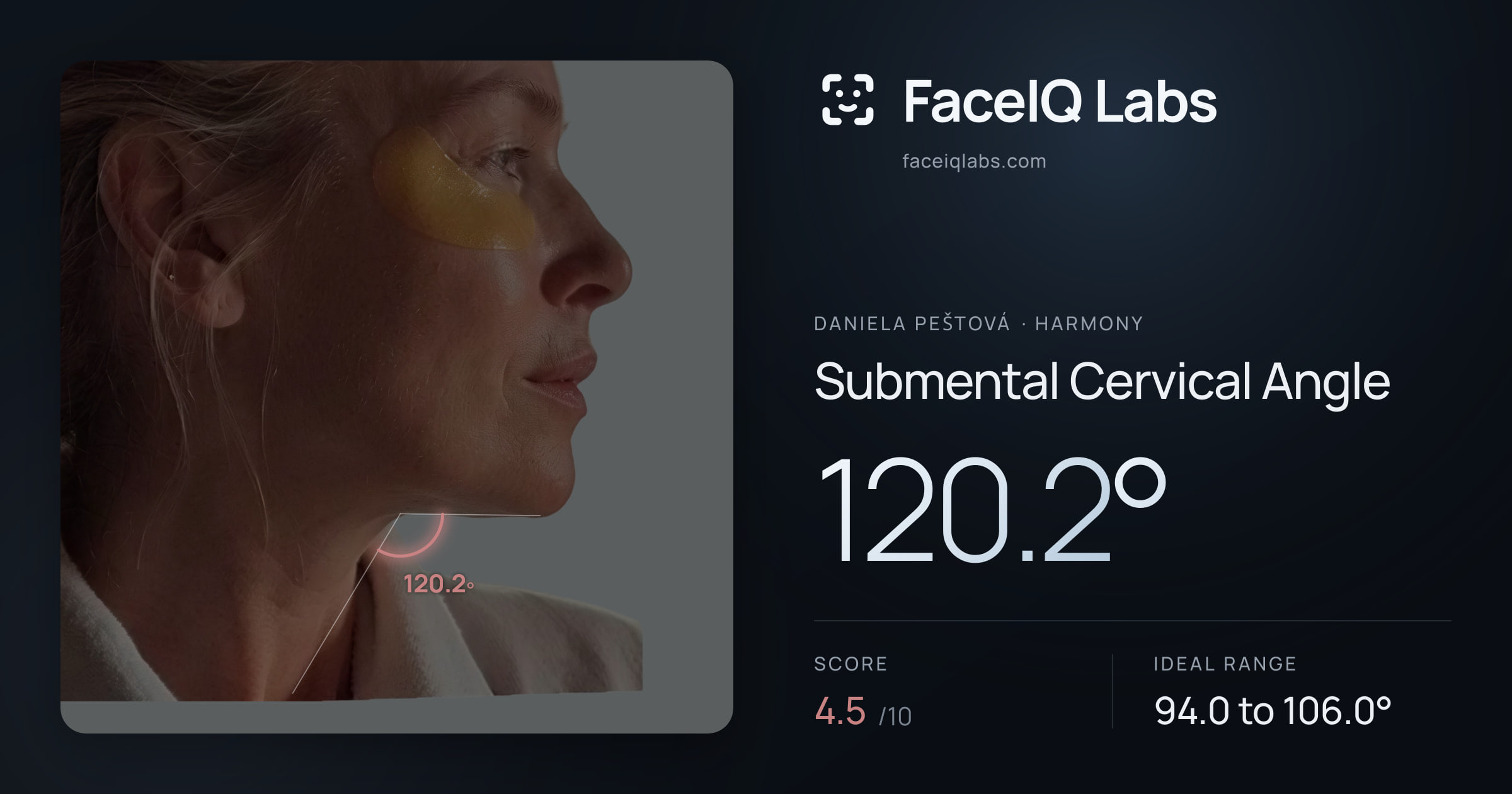
Task: Click the vertical divider between score and range
Action: [1113, 691]
